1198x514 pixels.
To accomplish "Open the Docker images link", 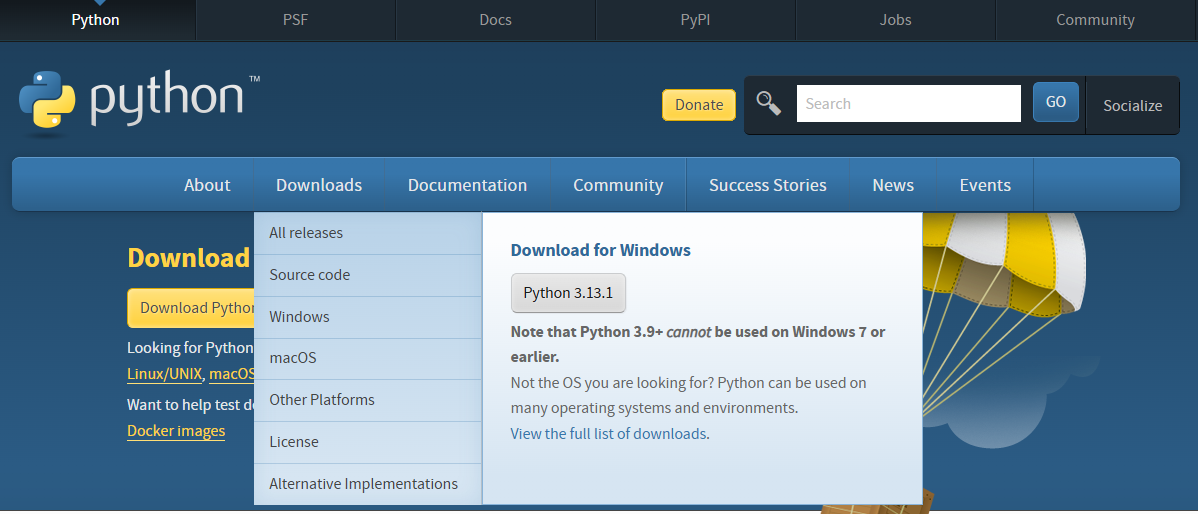I will click(x=176, y=431).
